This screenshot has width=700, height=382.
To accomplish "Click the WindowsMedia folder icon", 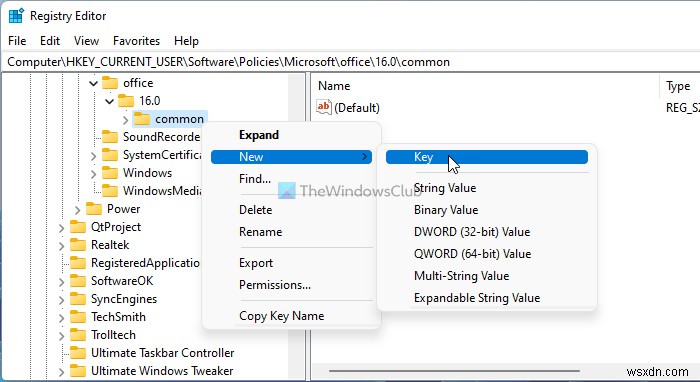I will coord(110,191).
